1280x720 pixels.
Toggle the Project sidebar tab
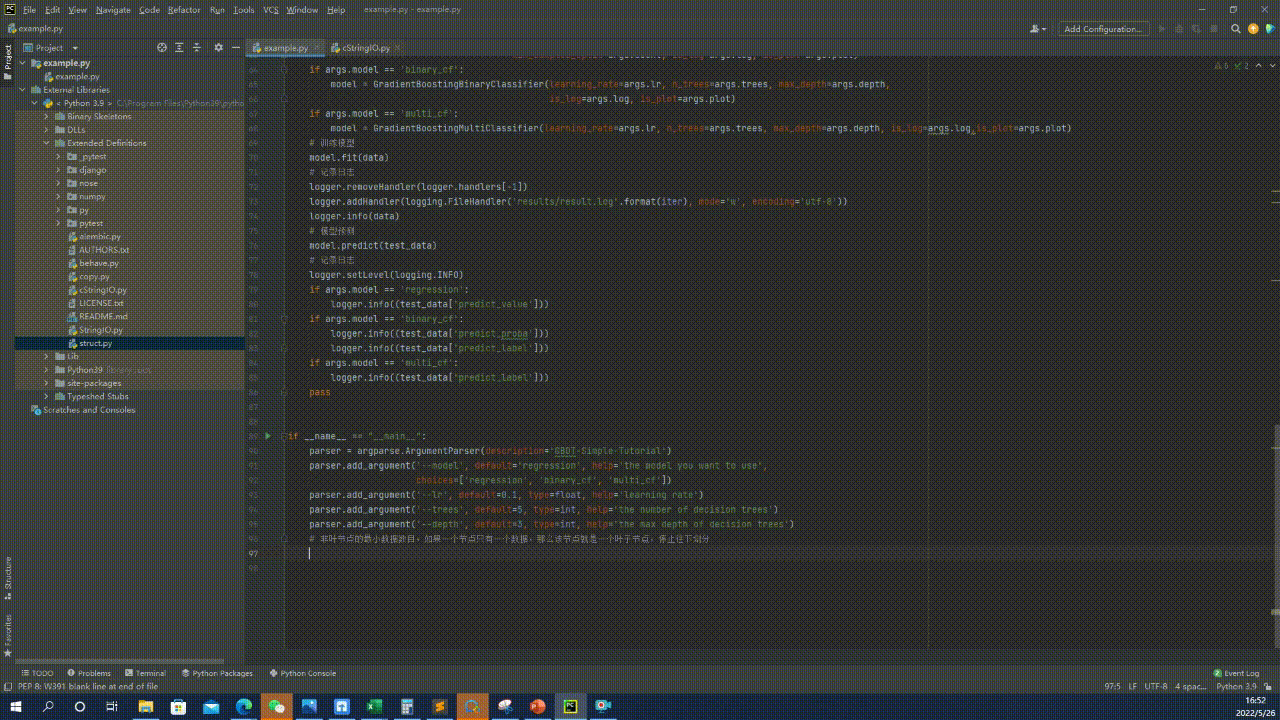(x=7, y=60)
